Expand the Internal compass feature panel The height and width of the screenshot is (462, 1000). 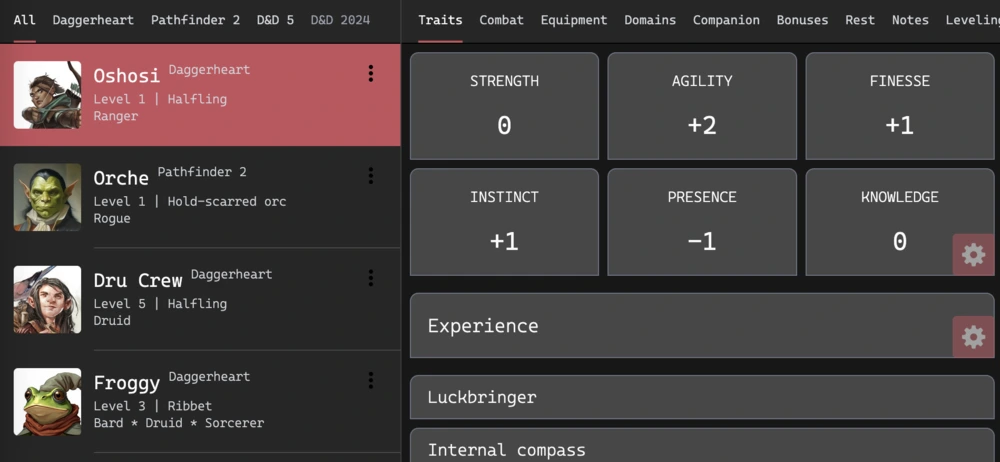click(x=702, y=445)
